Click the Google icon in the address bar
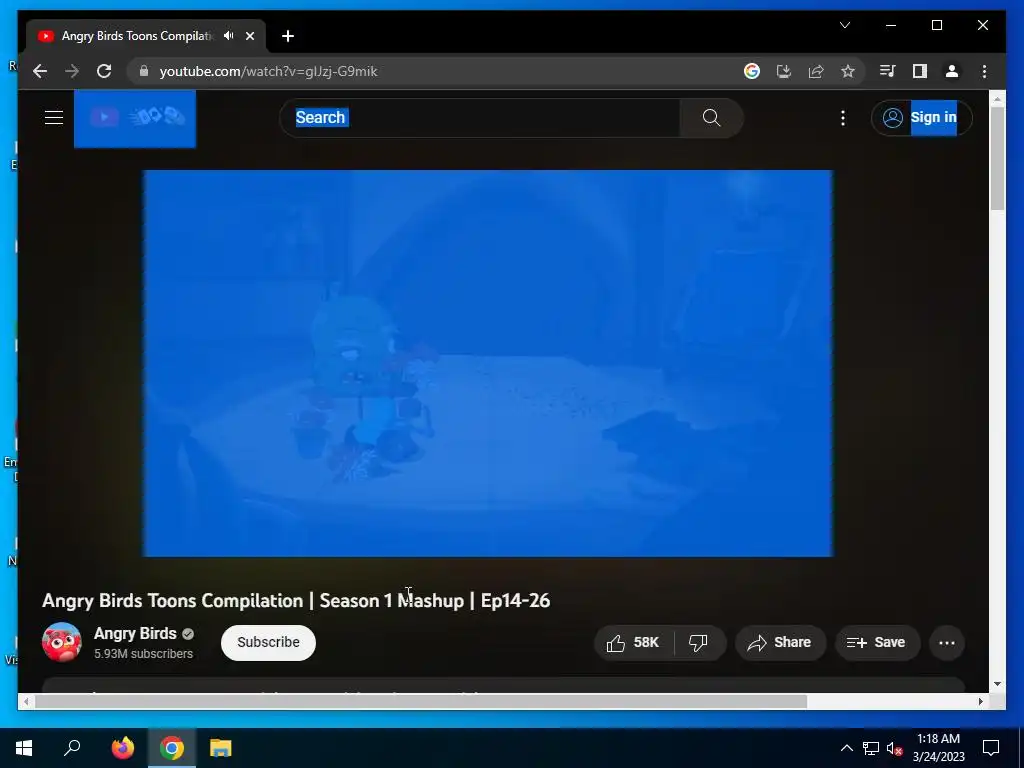Screen dimensions: 1024x768 (x=752, y=71)
